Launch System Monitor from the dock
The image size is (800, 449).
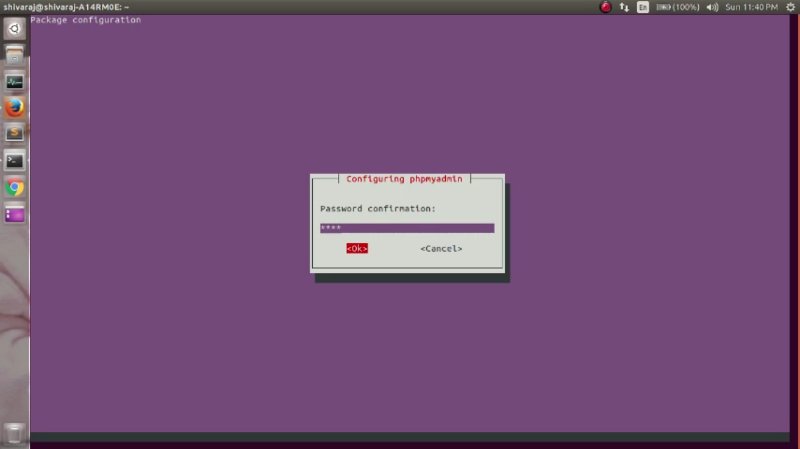[14, 82]
